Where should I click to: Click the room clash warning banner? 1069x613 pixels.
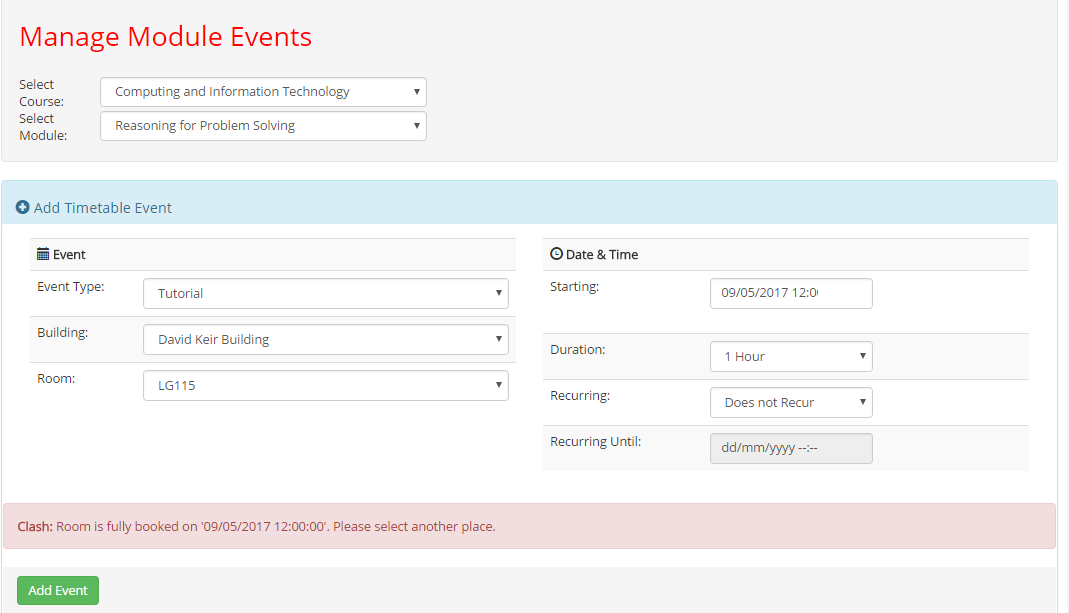534,525
